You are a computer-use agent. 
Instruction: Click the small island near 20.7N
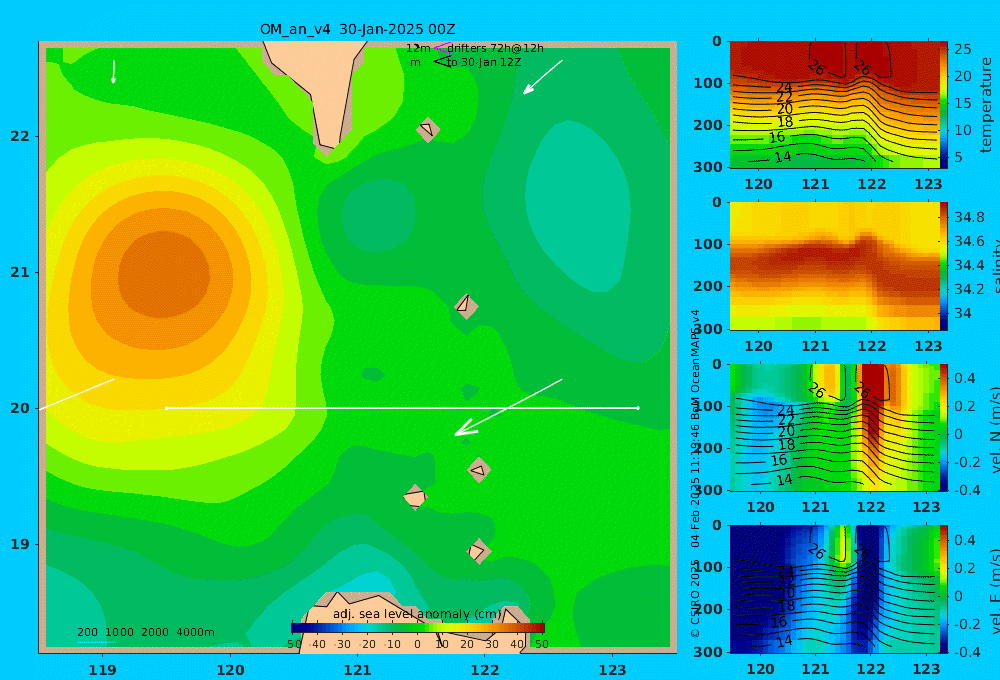click(x=466, y=306)
